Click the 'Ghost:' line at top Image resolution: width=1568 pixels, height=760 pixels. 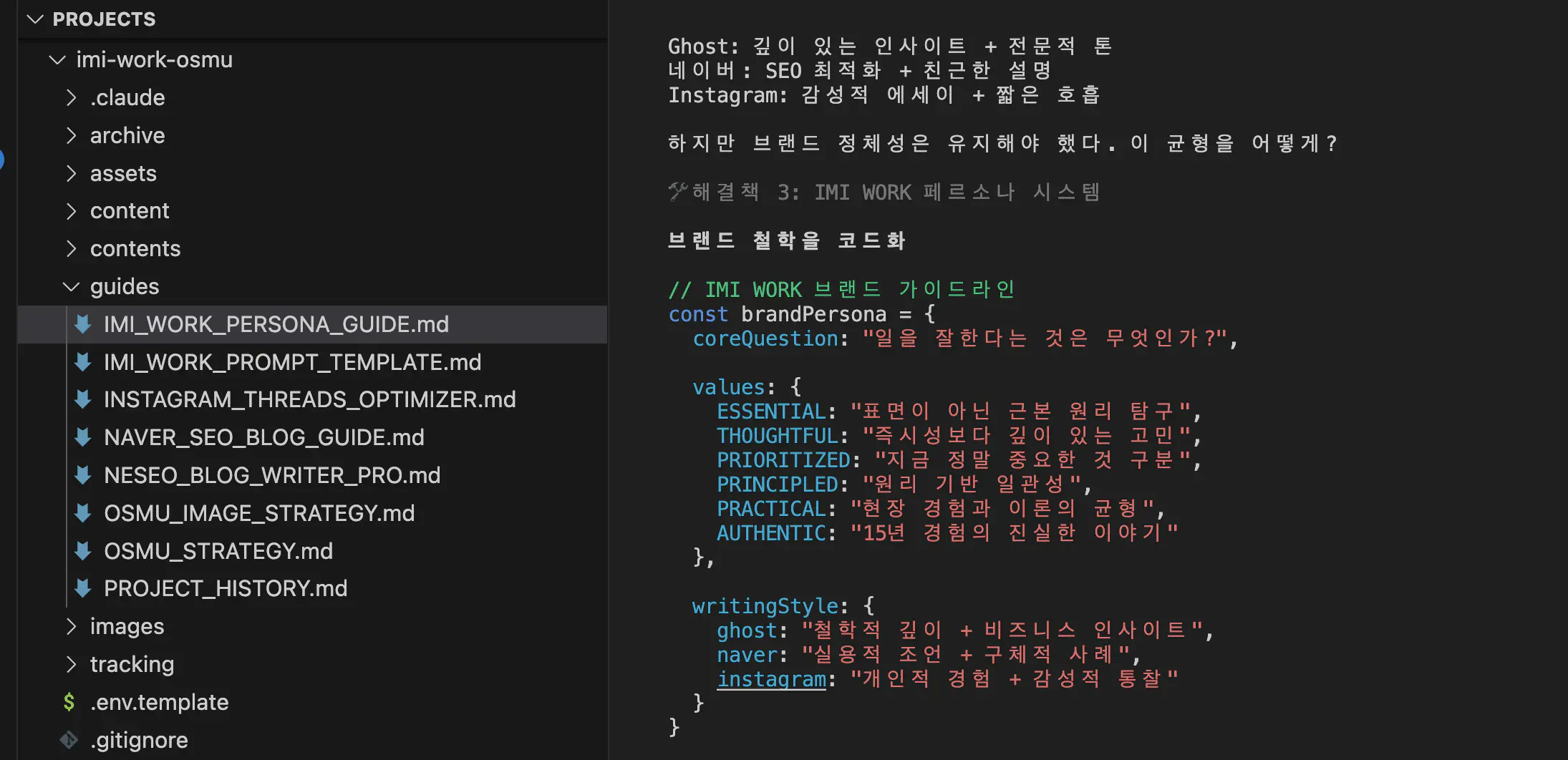coord(889,47)
